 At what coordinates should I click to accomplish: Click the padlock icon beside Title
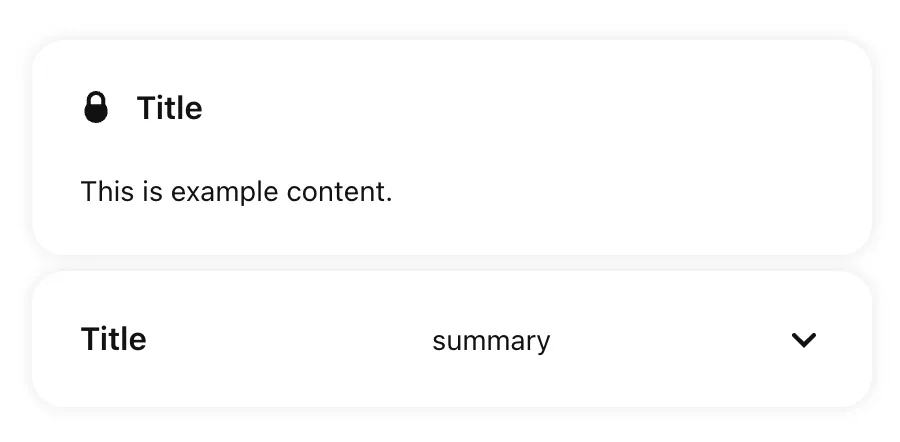pos(96,107)
